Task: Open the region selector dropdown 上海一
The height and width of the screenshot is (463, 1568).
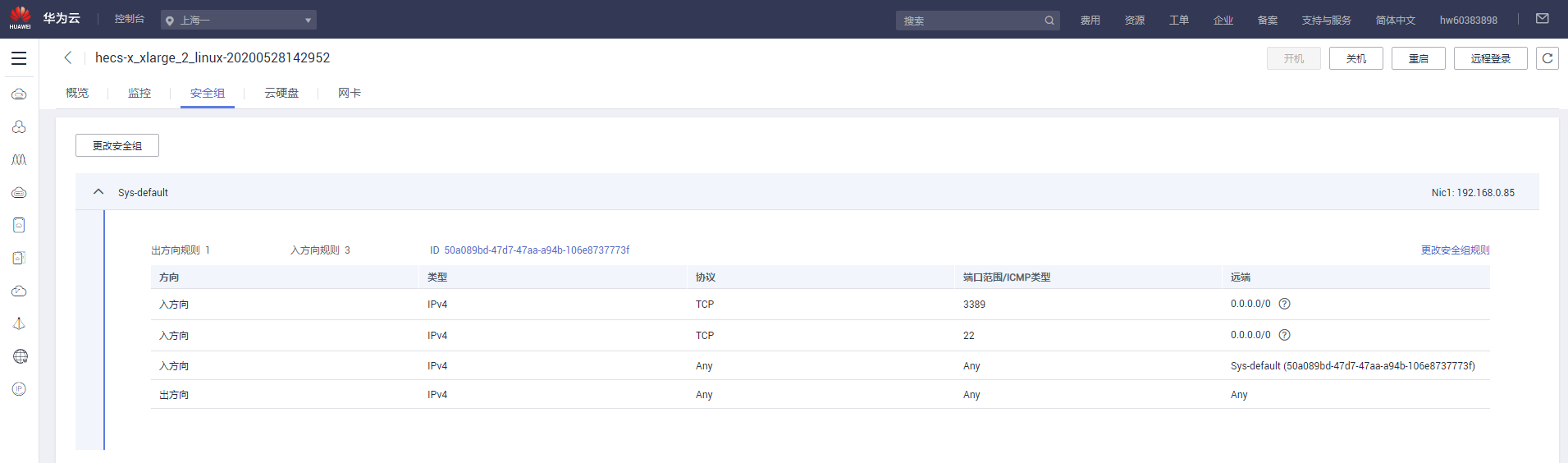Action: (x=238, y=21)
